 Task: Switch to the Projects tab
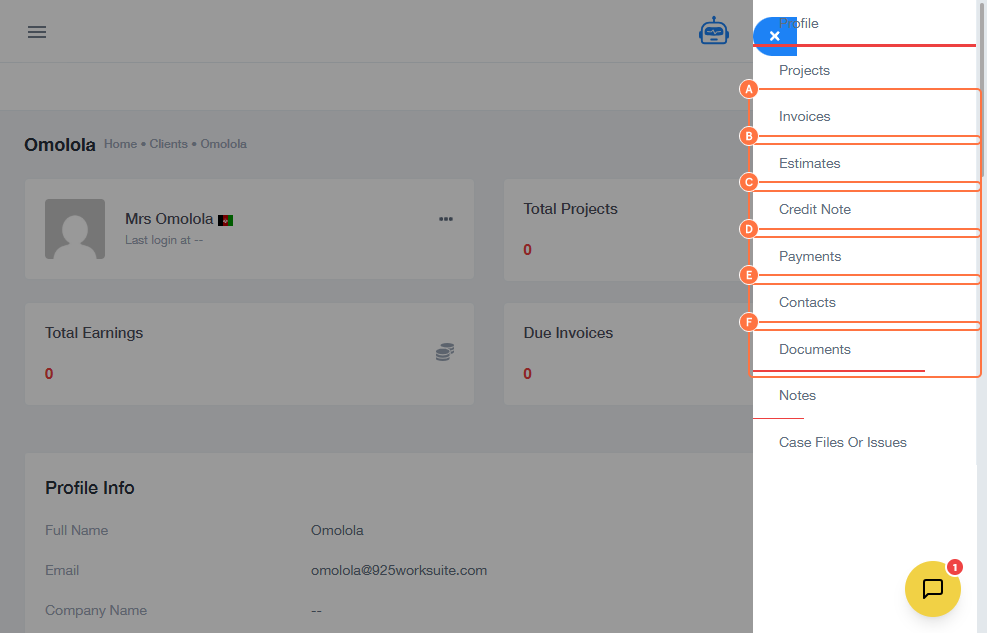804,70
